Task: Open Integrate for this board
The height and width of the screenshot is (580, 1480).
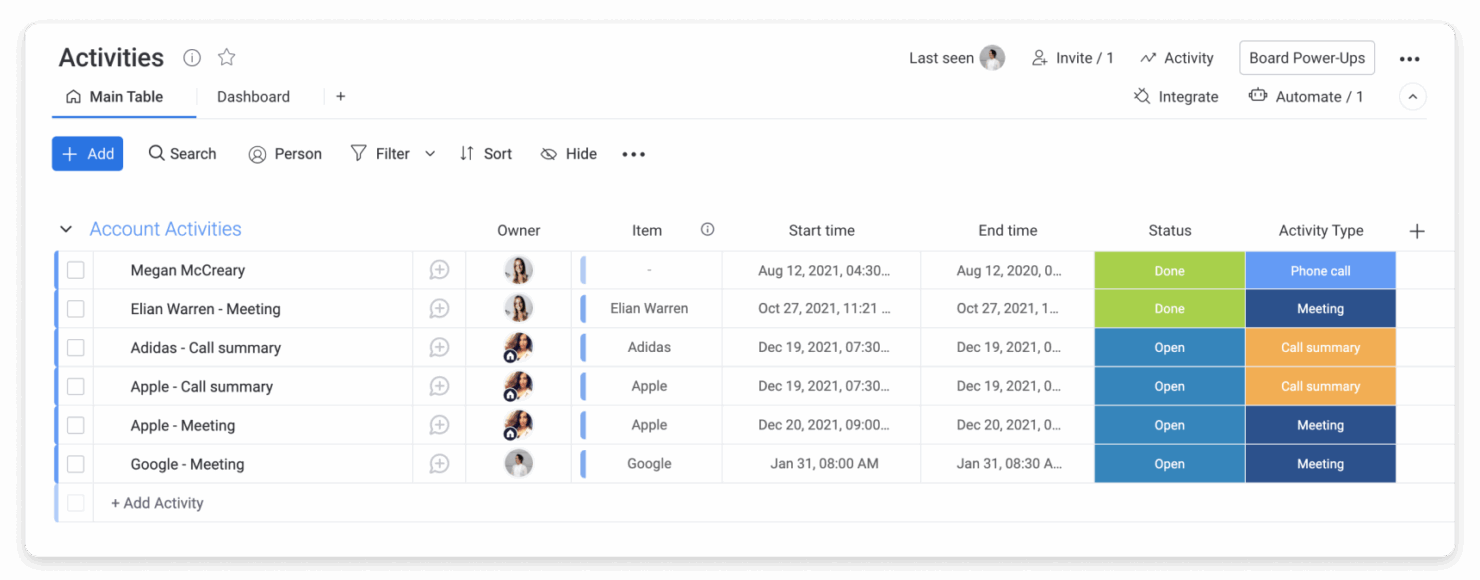Action: (x=1176, y=96)
